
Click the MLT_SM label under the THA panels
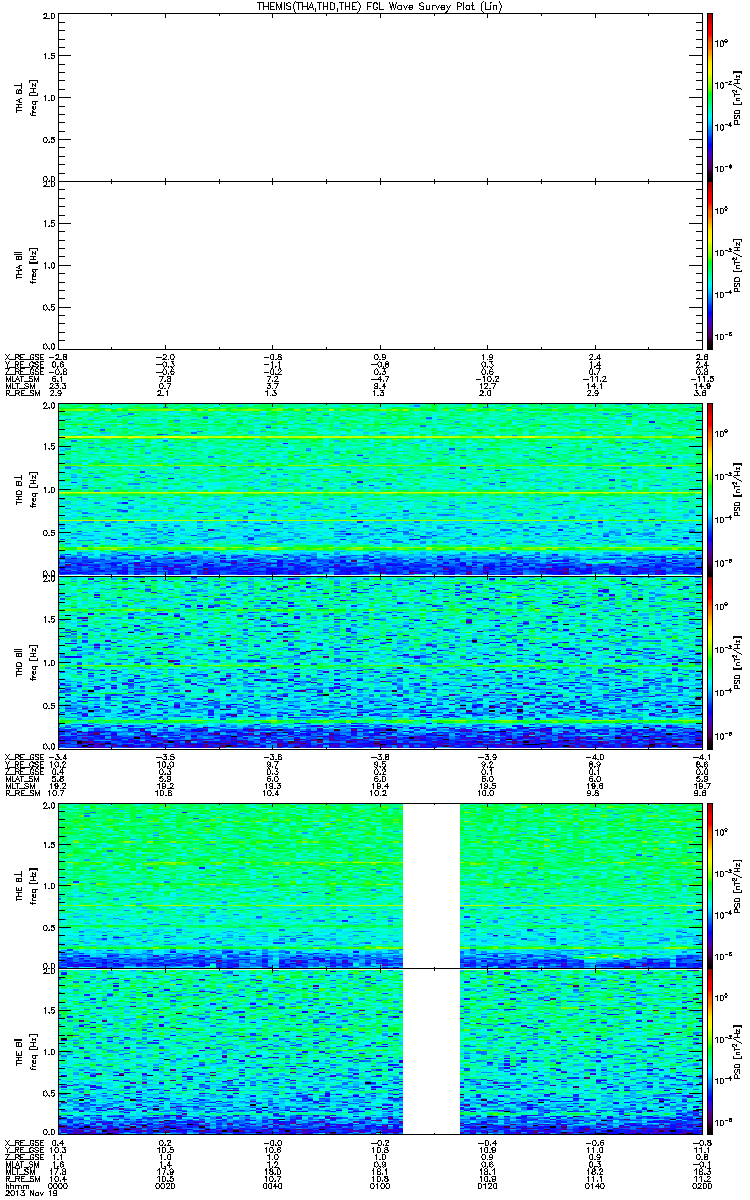21,386
